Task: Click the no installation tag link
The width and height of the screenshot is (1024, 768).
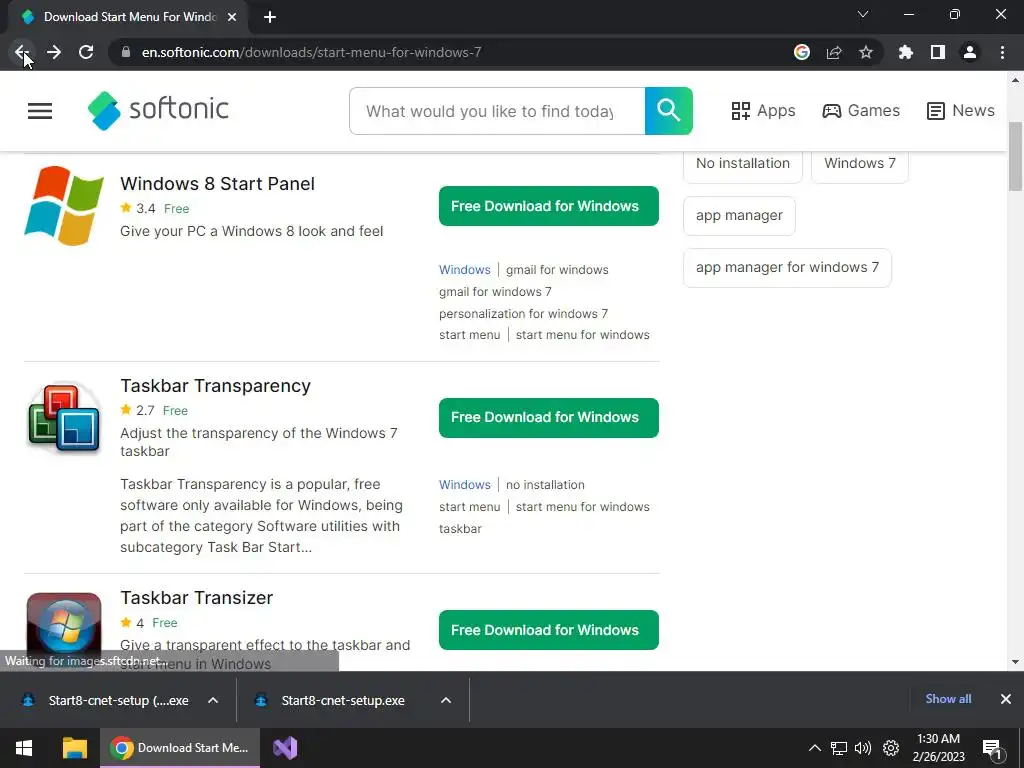Action: pyautogui.click(x=545, y=485)
